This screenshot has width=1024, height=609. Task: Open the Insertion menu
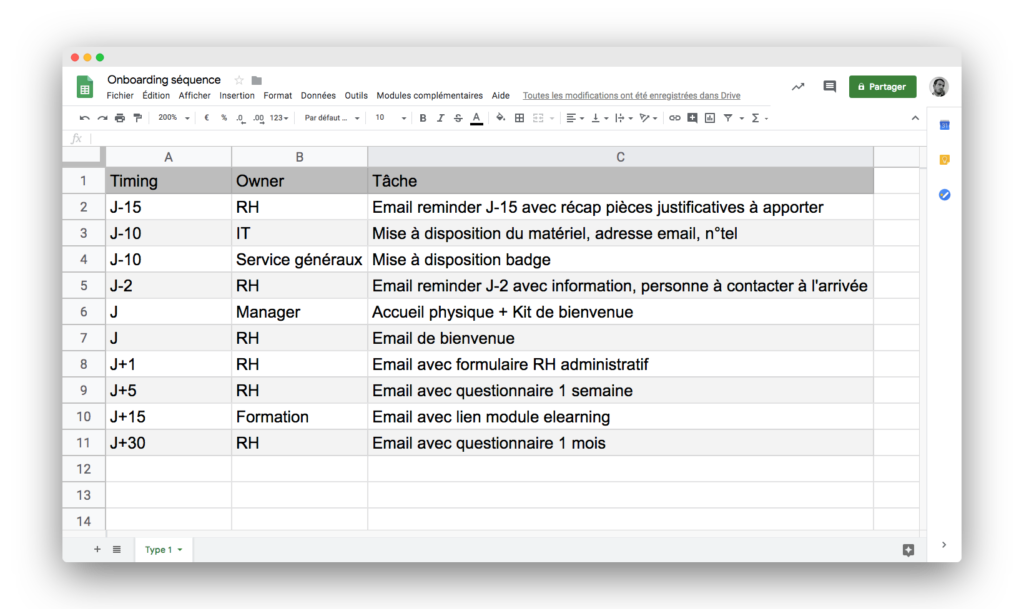(x=237, y=95)
